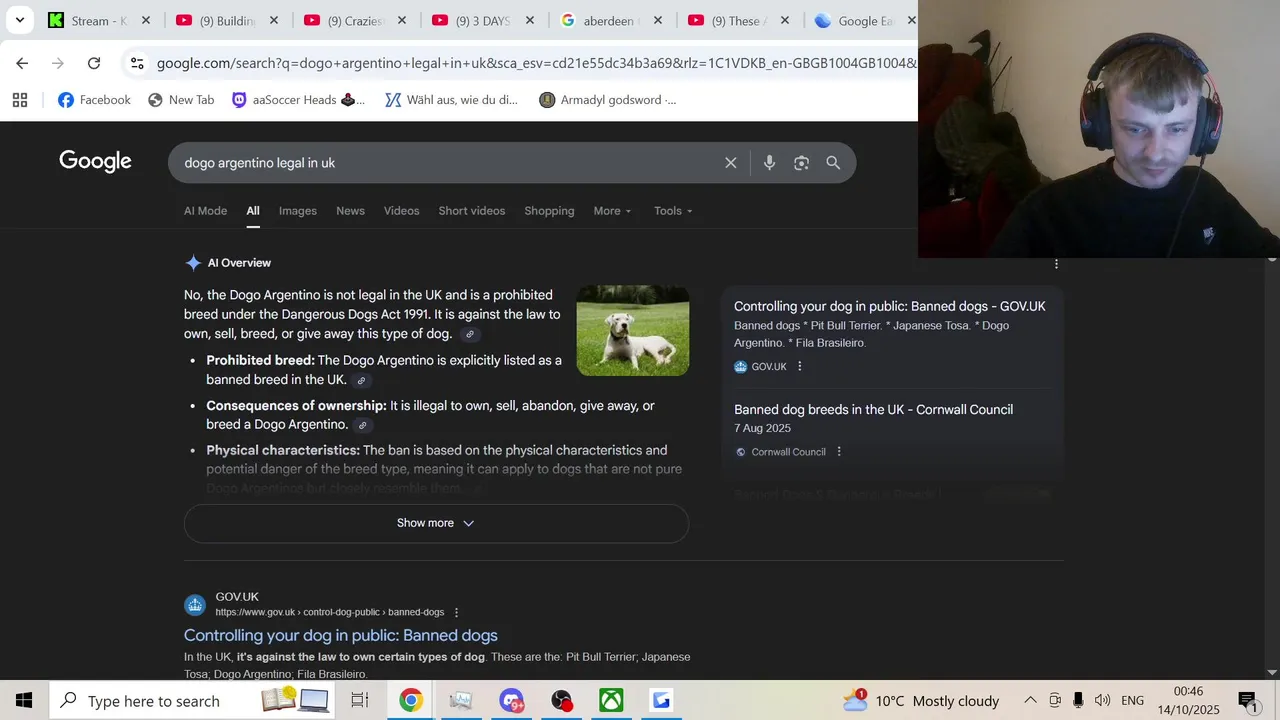1280x720 pixels.
Task: Open OBS Studio from the taskbar
Action: 561,700
